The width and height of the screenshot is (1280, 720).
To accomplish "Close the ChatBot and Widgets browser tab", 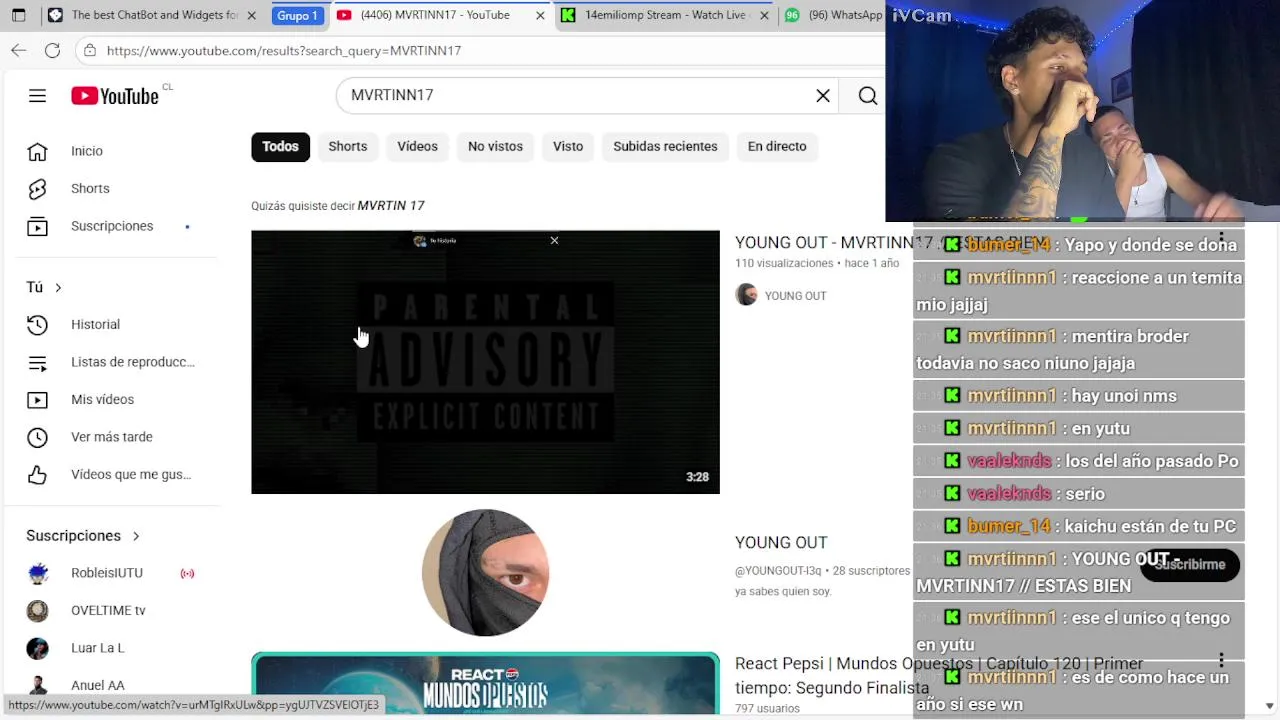I will click(251, 15).
